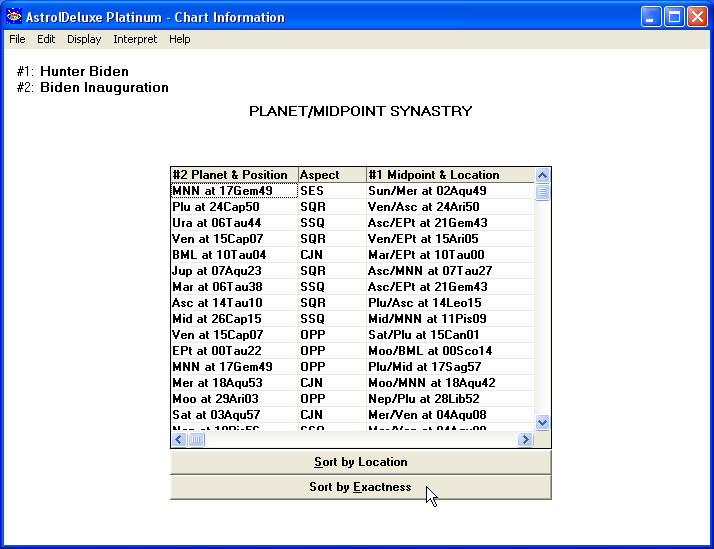Select the 'Plu at 24Cap50' cell
This screenshot has height=549, width=714.
click(235, 207)
